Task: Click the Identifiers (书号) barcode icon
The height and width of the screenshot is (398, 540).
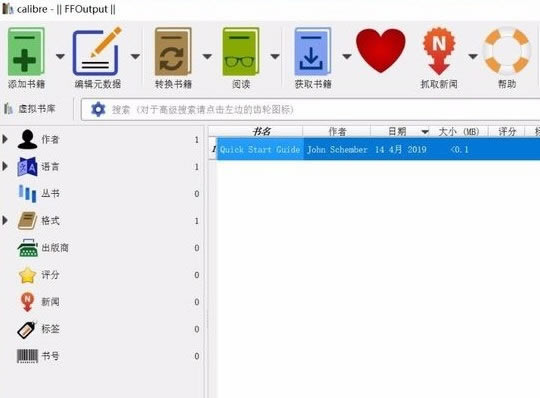Action: point(27,356)
